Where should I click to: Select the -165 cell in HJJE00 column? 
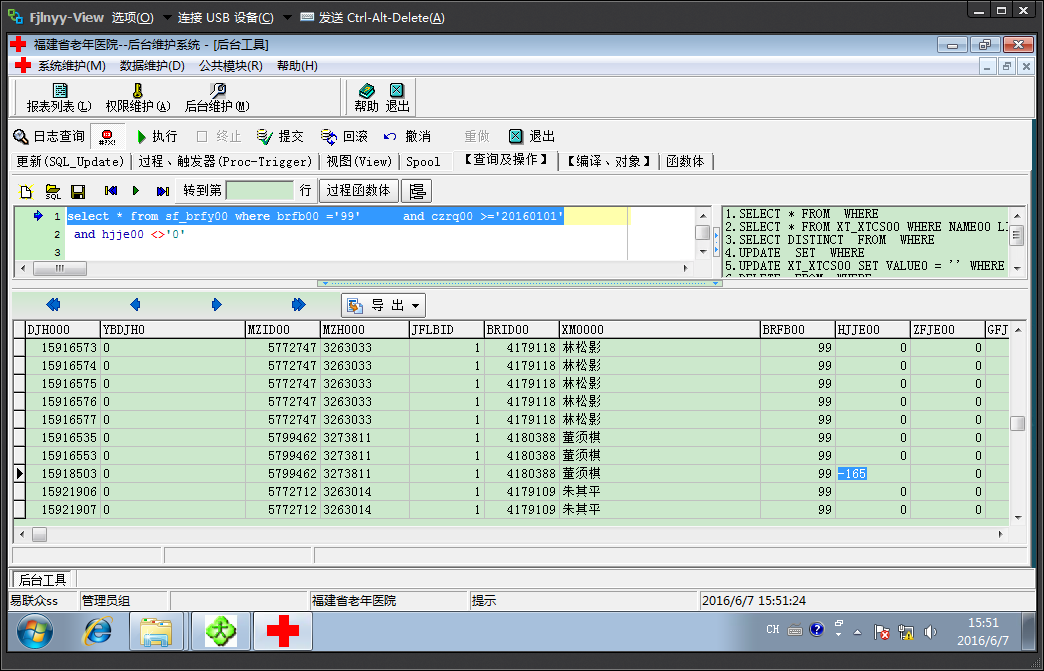click(x=872, y=474)
